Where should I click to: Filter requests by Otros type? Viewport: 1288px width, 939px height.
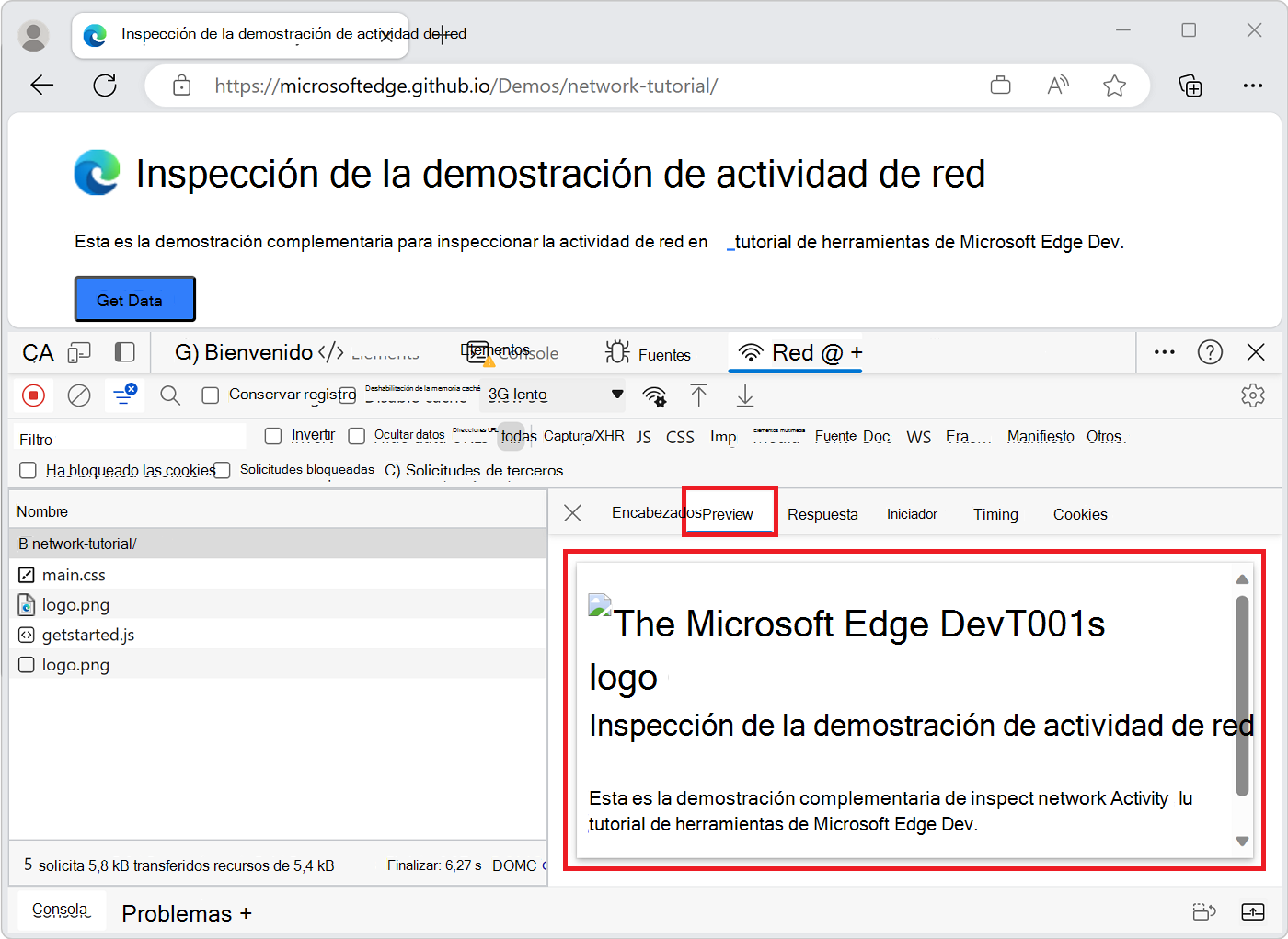point(1104,436)
